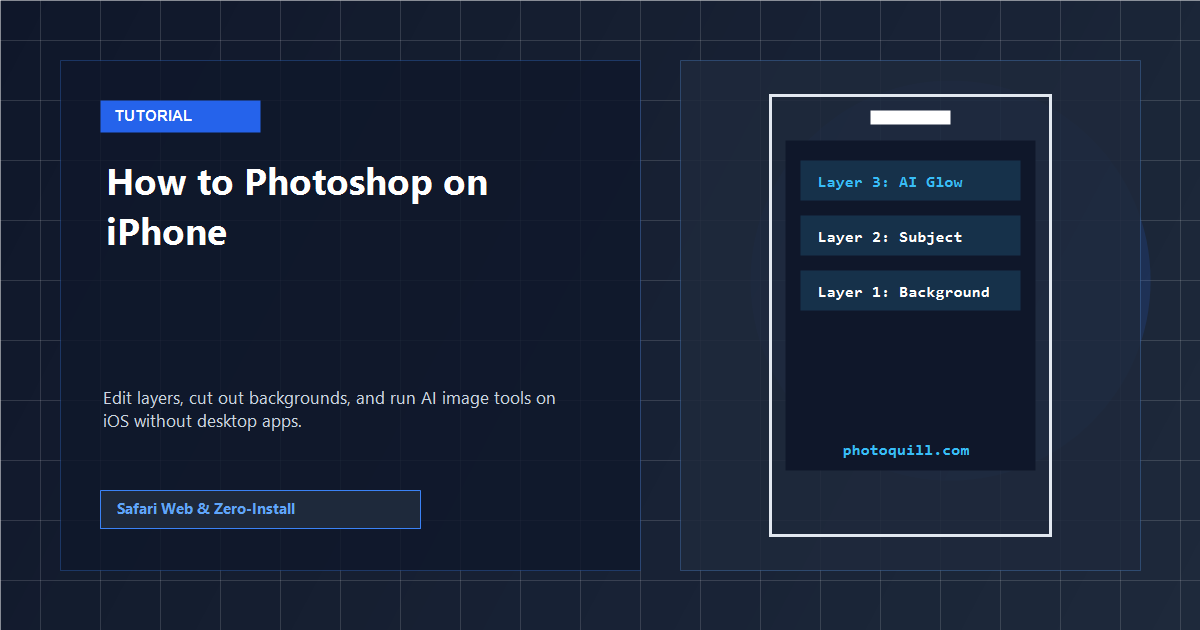Click the "How to Photoshop on iPhone" heading

[x=297, y=207]
